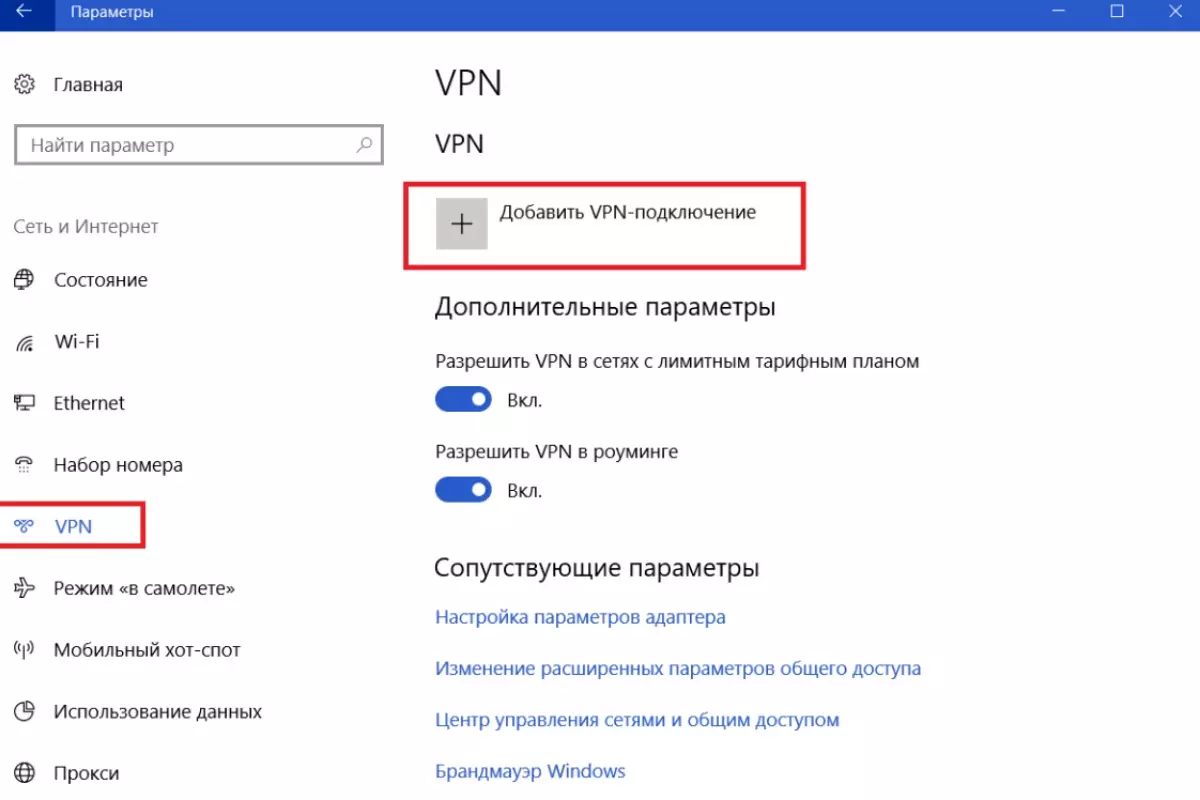This screenshot has width=1200, height=800.
Task: Go back using the arrow in the title bar
Action: (24, 12)
